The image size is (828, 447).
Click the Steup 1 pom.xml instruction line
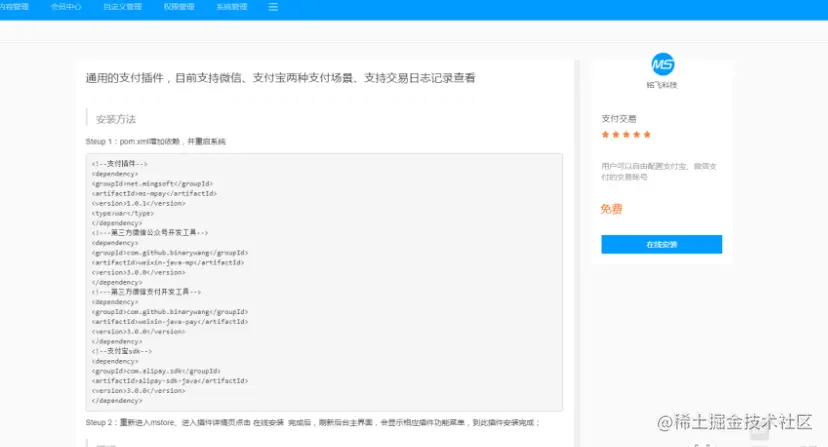click(x=156, y=142)
